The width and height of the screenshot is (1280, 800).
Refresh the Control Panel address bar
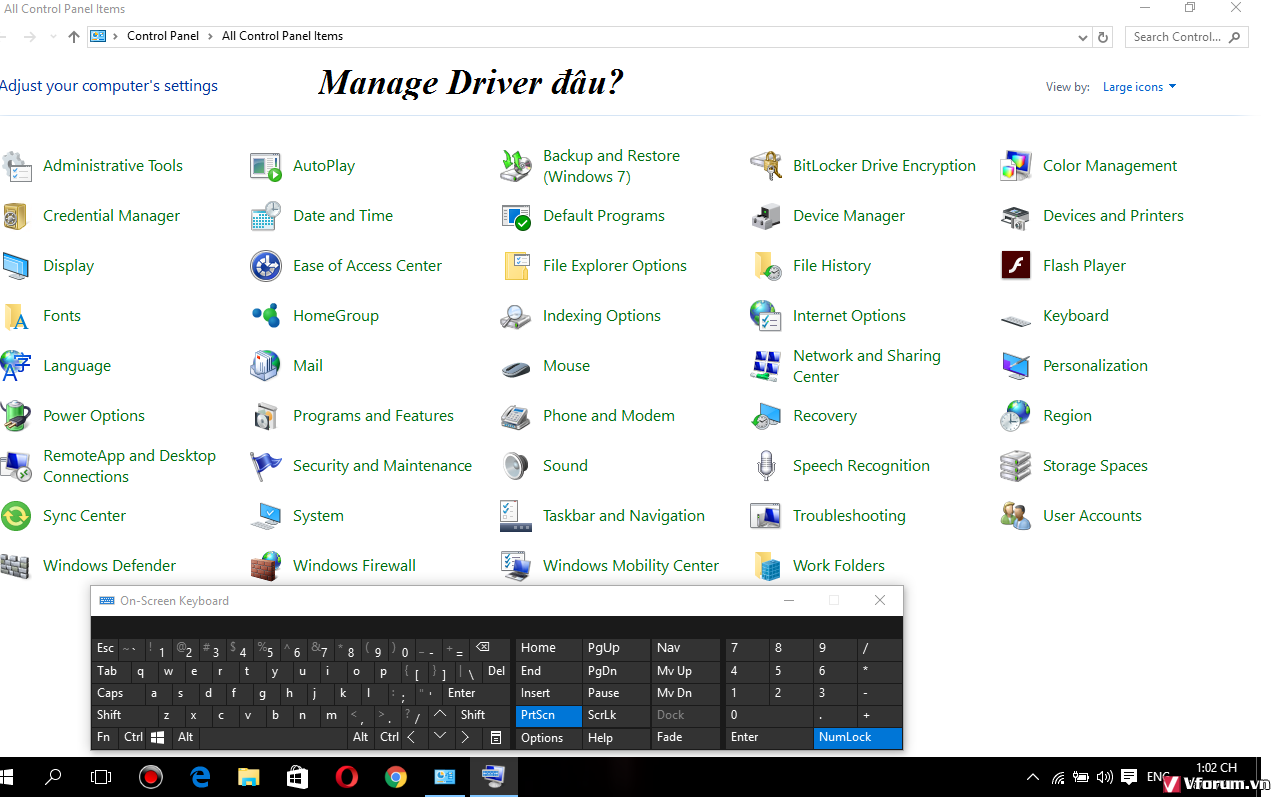coord(1103,37)
